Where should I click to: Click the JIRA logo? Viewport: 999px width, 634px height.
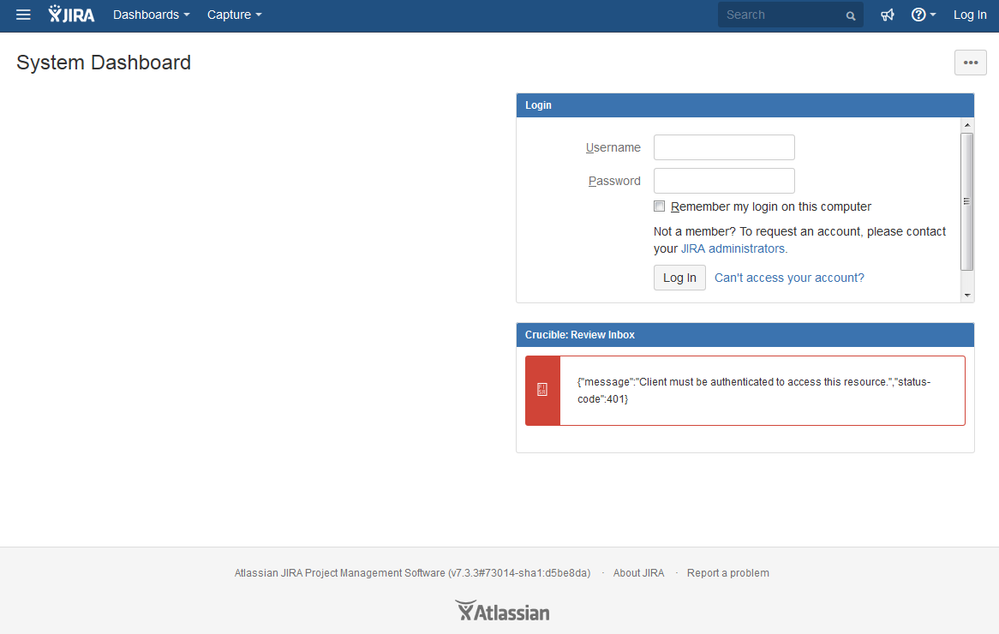coord(71,14)
